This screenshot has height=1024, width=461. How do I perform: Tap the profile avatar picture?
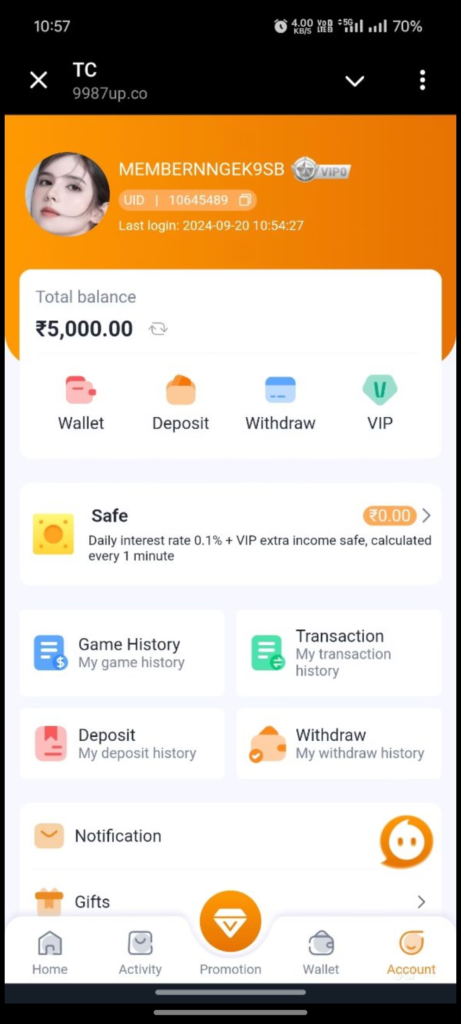(x=67, y=195)
